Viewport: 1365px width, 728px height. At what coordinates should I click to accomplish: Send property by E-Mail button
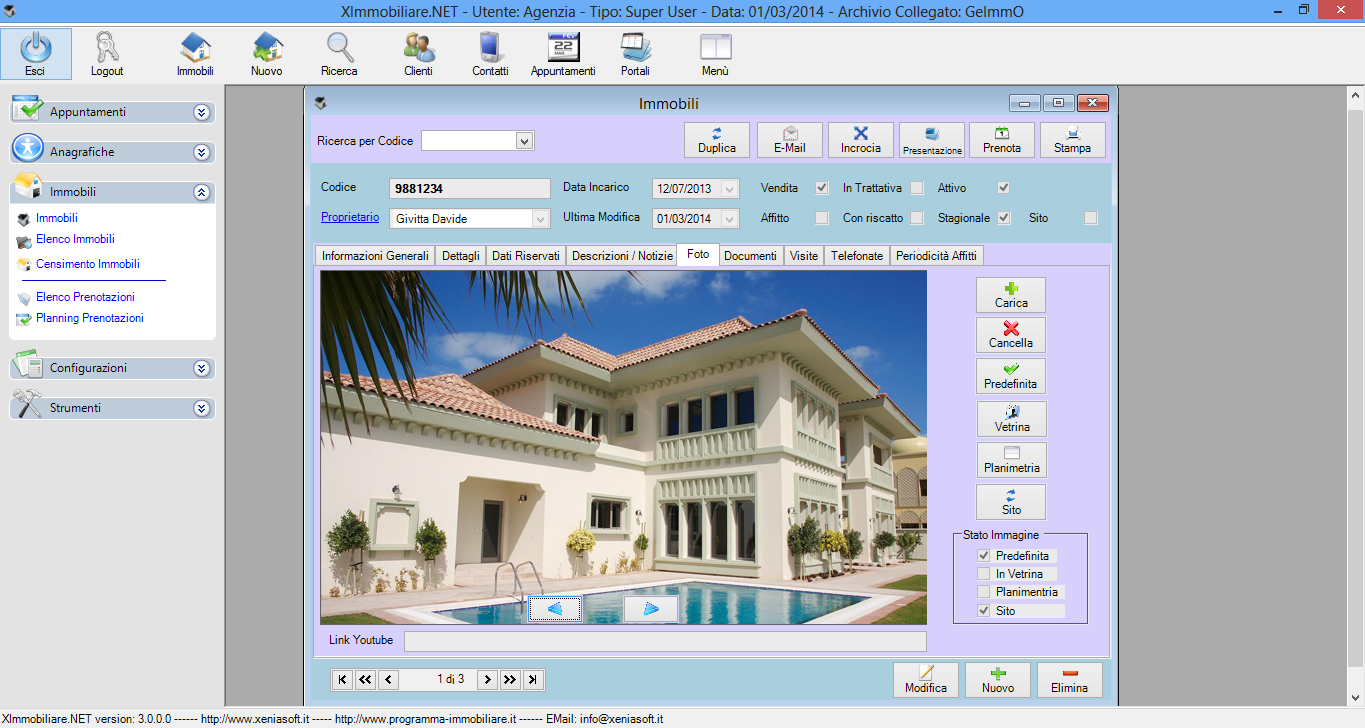(x=790, y=140)
